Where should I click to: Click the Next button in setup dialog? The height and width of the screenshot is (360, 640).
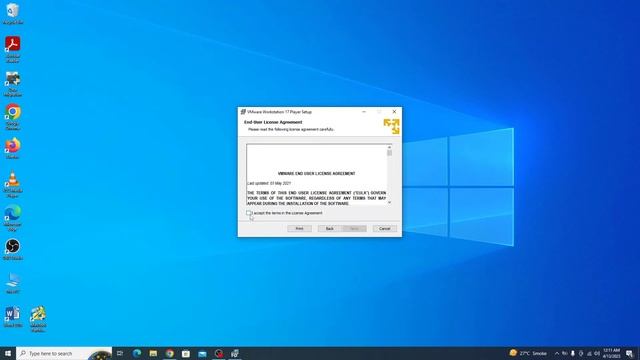point(354,229)
